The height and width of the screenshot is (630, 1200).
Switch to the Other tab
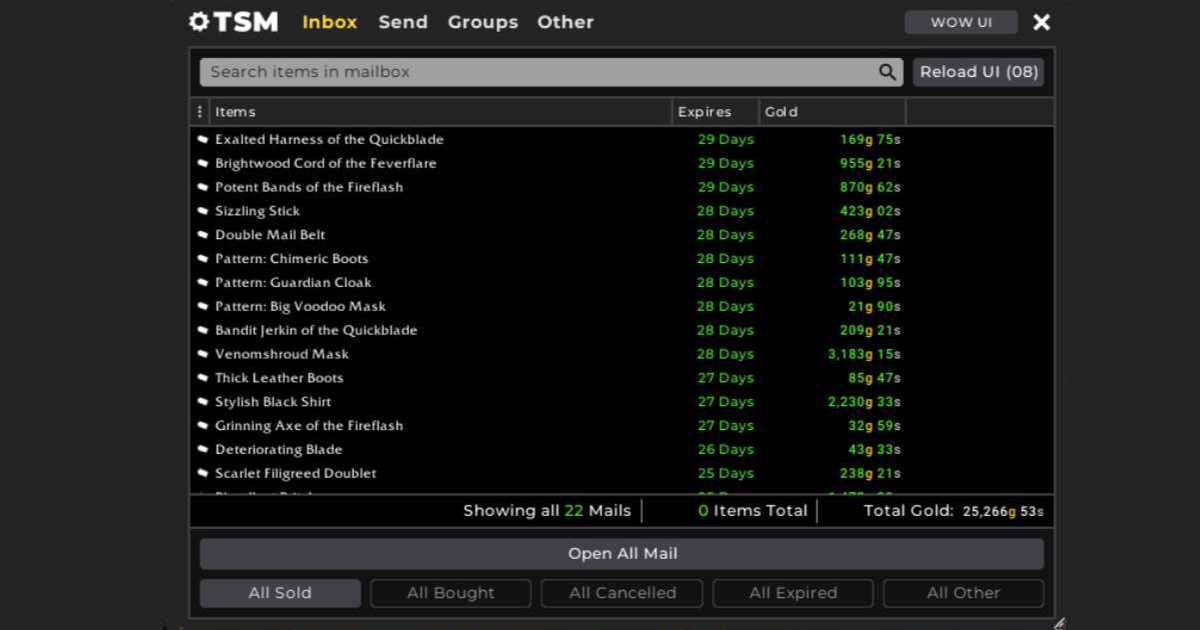(565, 22)
